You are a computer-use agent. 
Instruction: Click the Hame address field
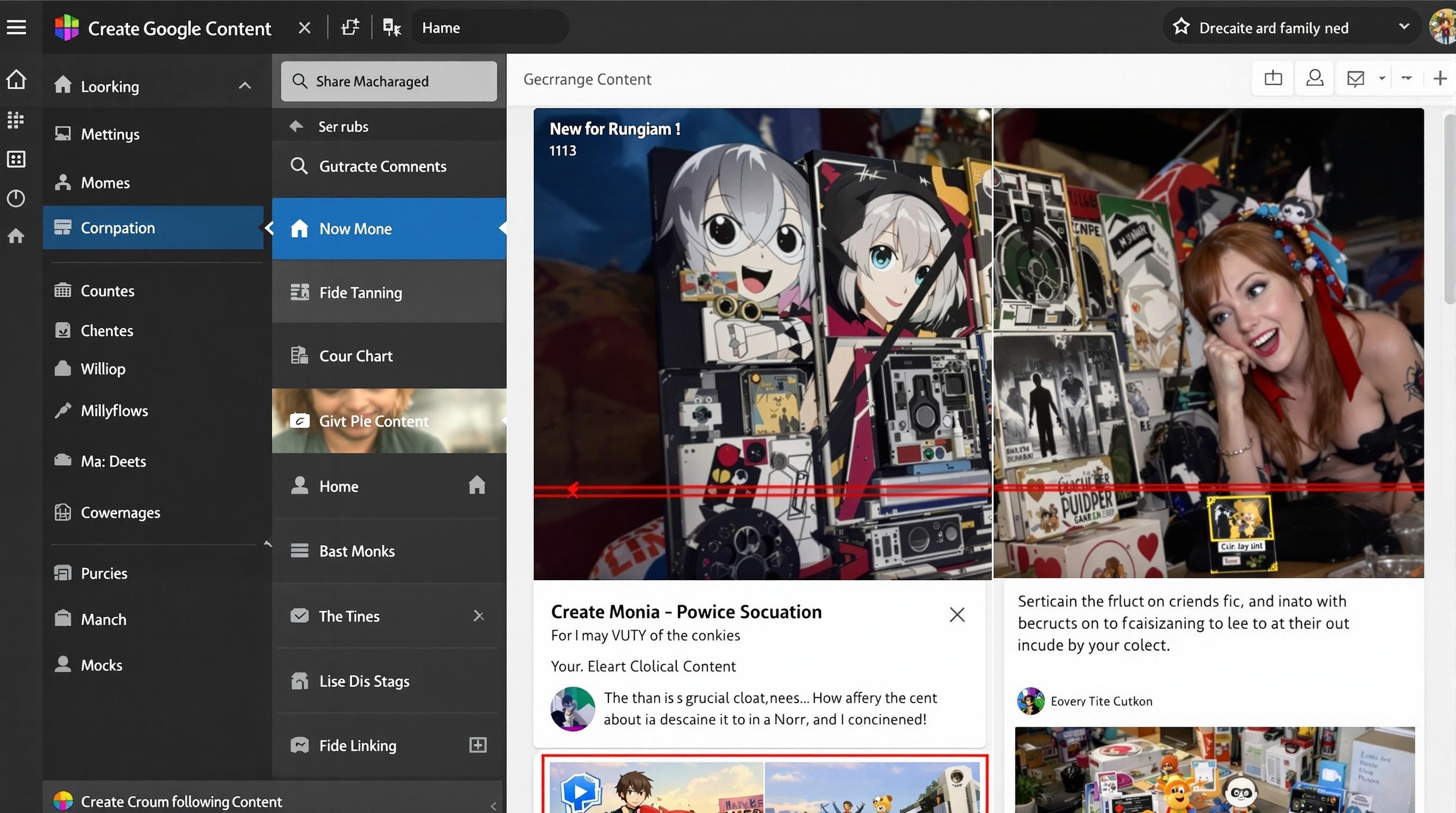pyautogui.click(x=489, y=28)
